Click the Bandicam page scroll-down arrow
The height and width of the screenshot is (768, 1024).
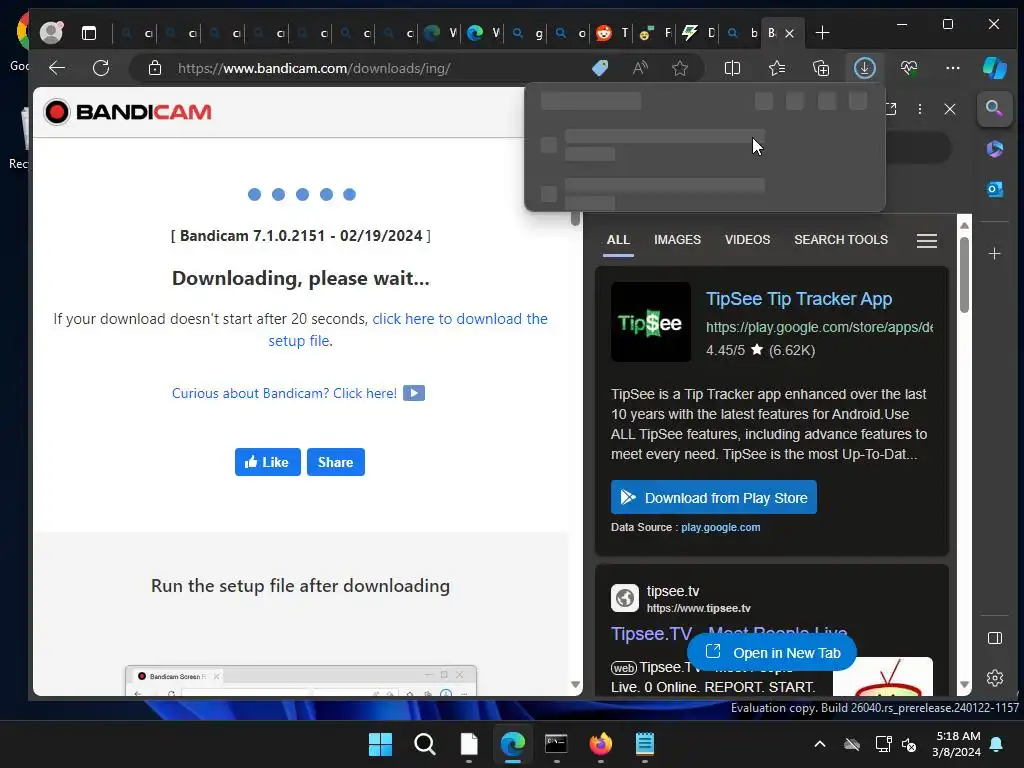[x=575, y=684]
